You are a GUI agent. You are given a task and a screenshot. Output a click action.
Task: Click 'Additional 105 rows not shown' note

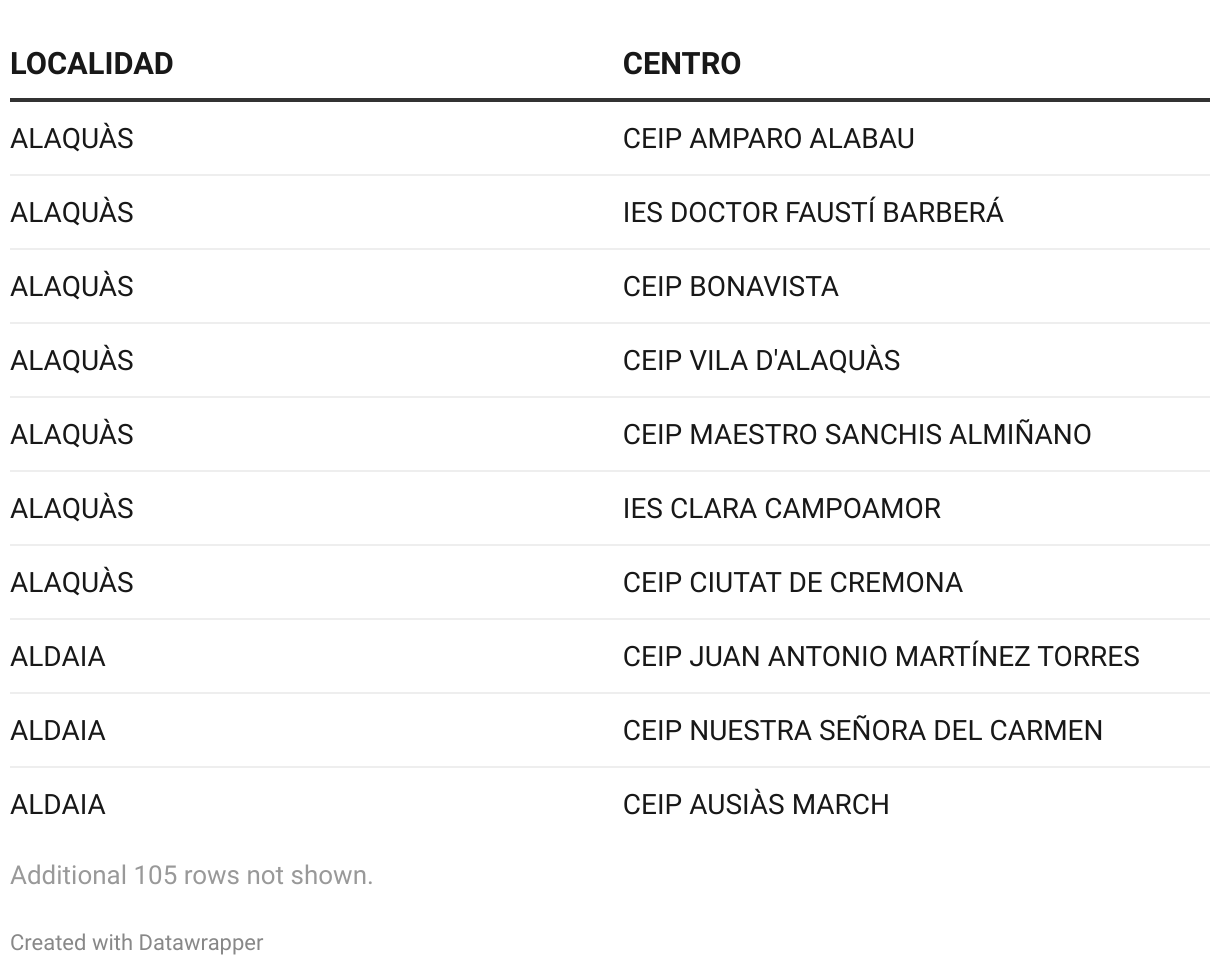(x=191, y=875)
